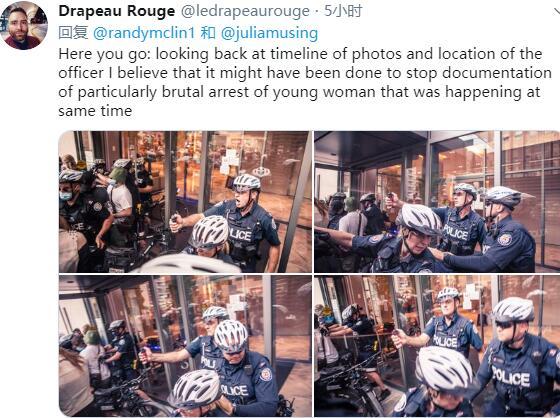Click the Drapeau Rouge display name
This screenshot has height=418, width=560.
pyautogui.click(x=117, y=11)
